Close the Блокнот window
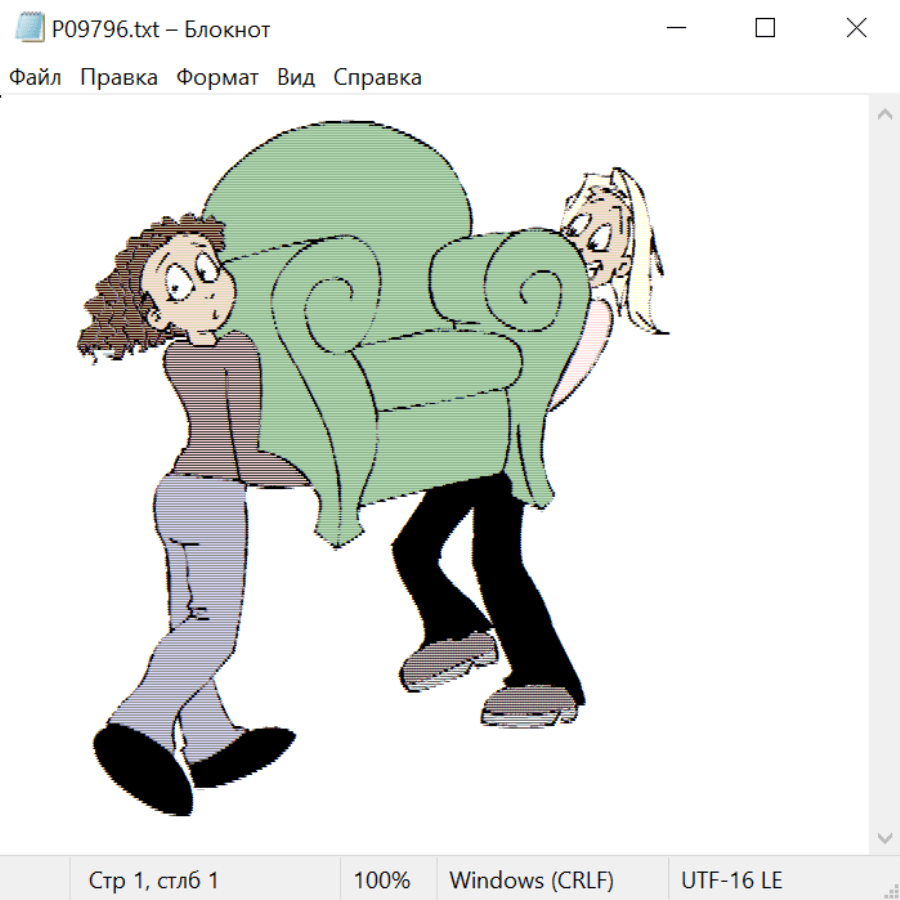Screen dimensions: 900x900 click(856, 29)
